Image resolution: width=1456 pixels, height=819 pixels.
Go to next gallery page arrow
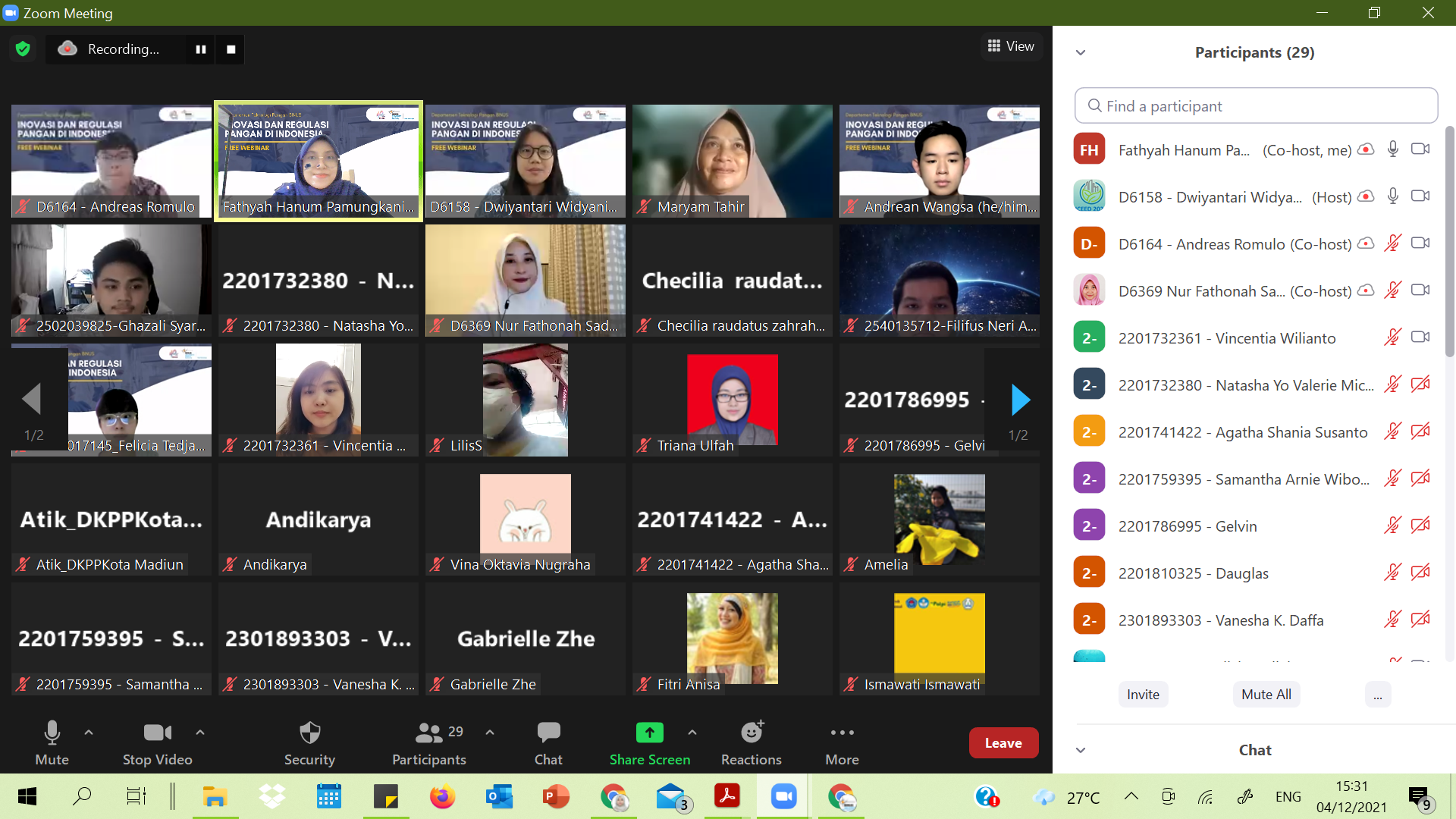1021,400
